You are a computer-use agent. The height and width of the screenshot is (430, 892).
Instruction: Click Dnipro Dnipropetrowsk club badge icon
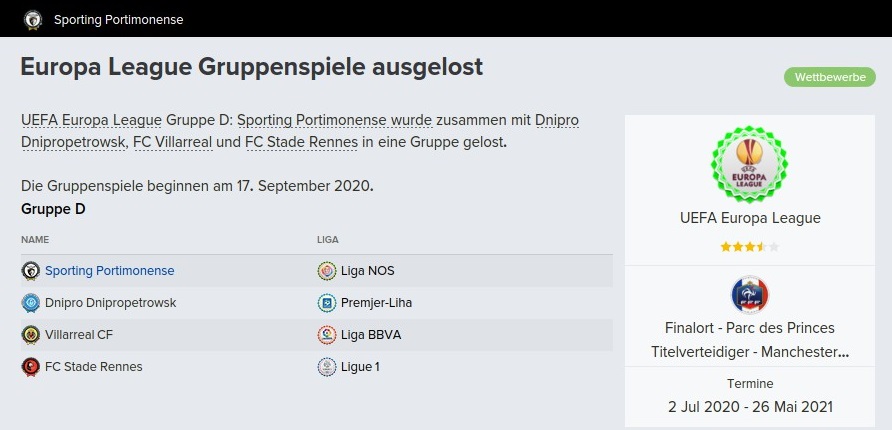(x=30, y=303)
